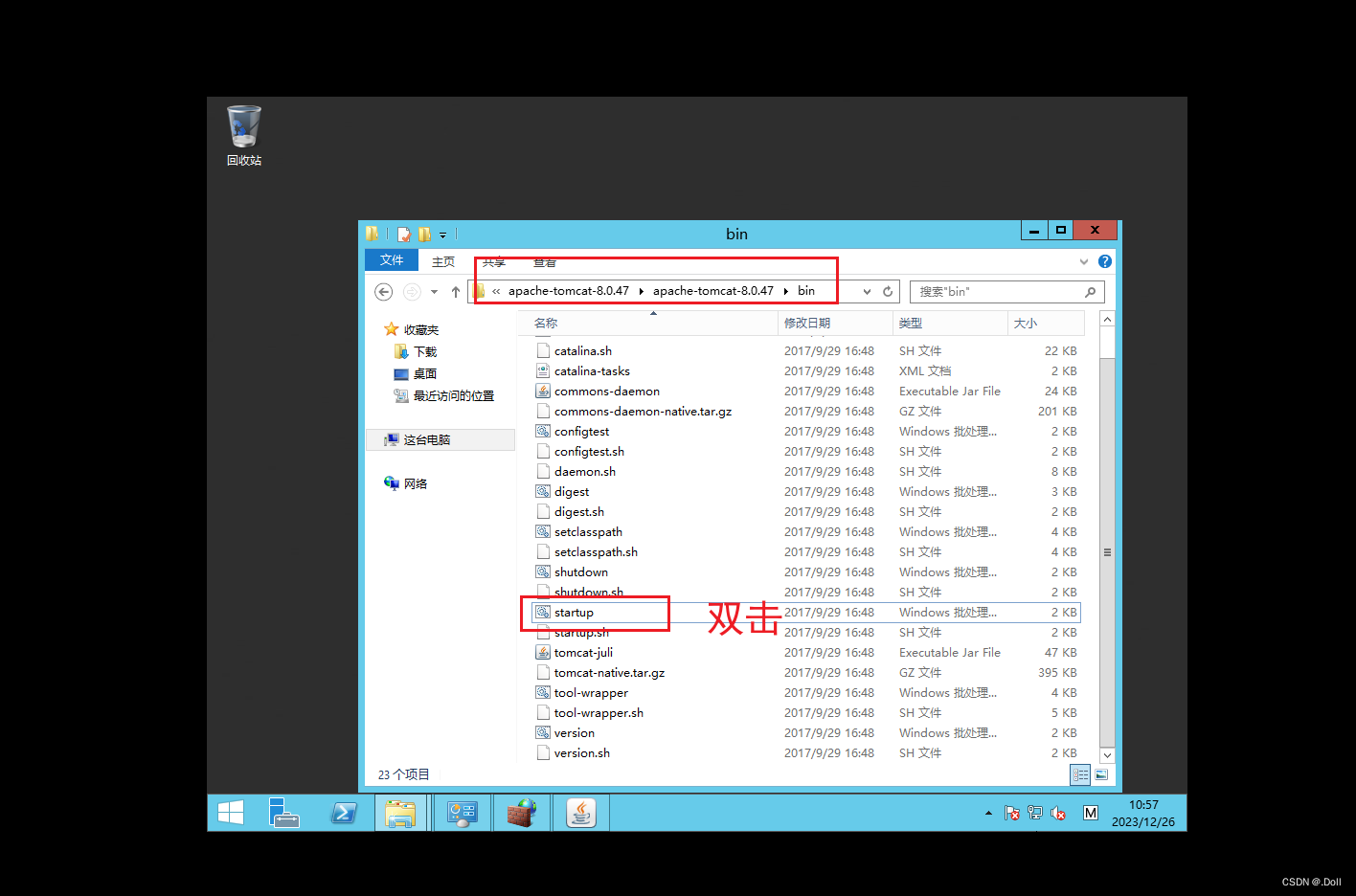Select the tomcat-juli jar file icon
This screenshot has width=1356, height=896.
click(543, 652)
